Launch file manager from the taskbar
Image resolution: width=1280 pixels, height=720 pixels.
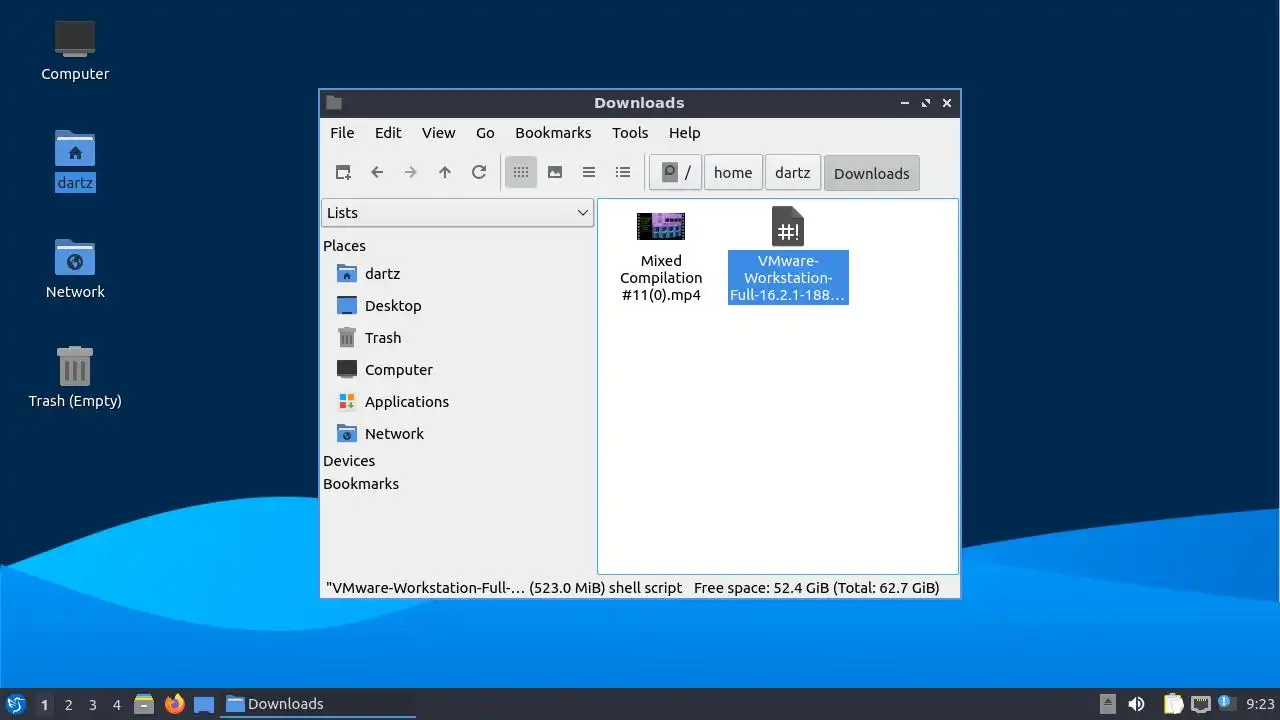(144, 704)
